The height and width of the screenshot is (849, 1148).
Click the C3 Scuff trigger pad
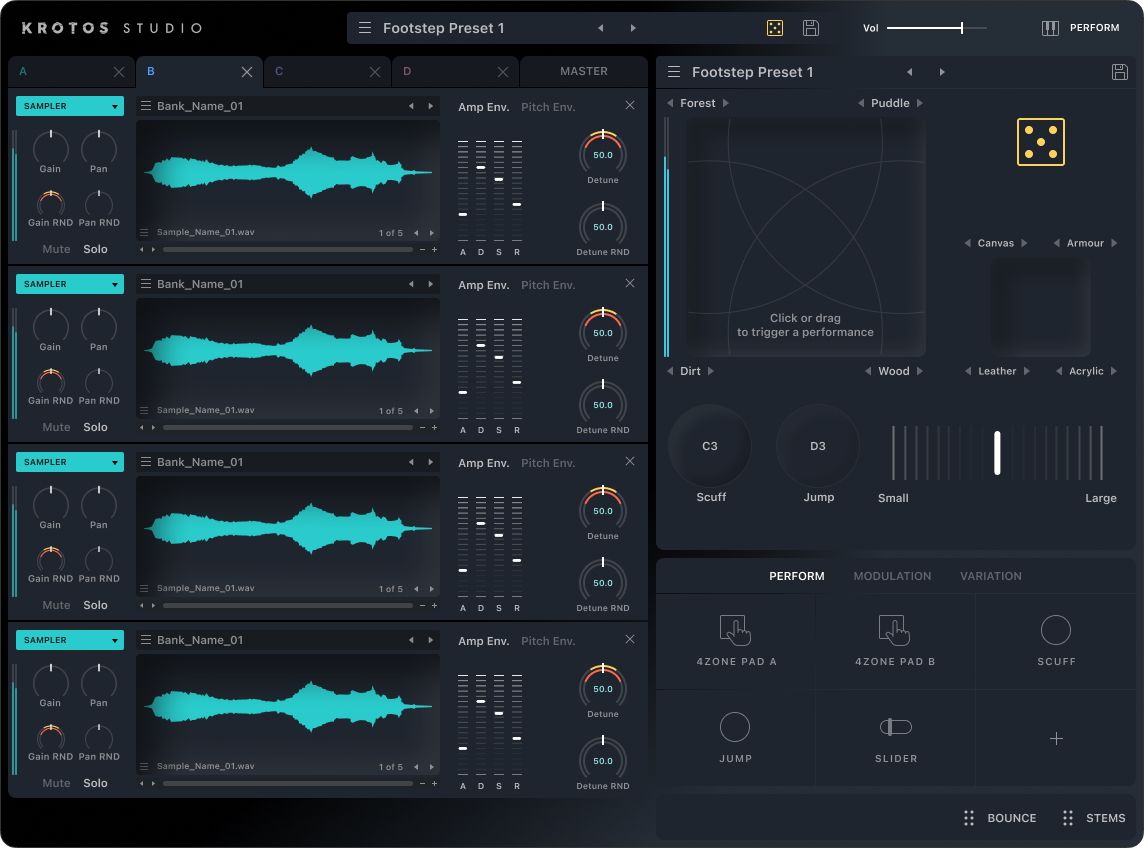click(x=709, y=446)
